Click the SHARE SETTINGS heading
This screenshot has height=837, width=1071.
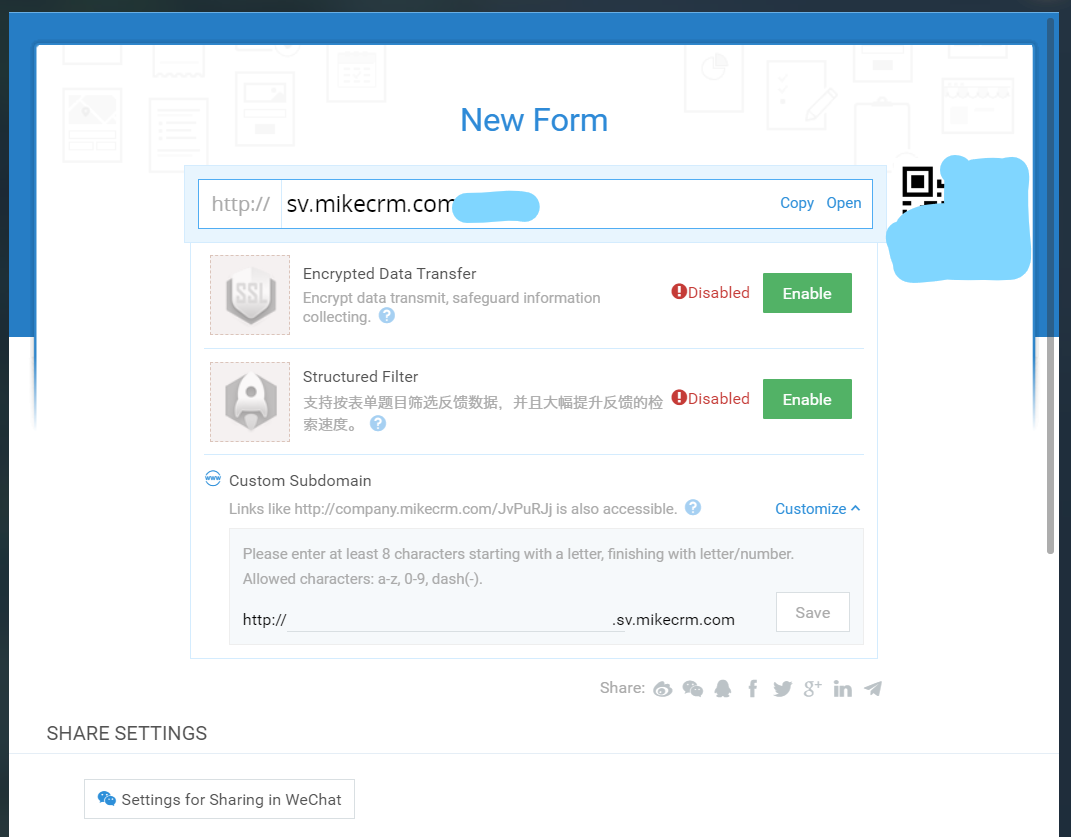(x=126, y=733)
